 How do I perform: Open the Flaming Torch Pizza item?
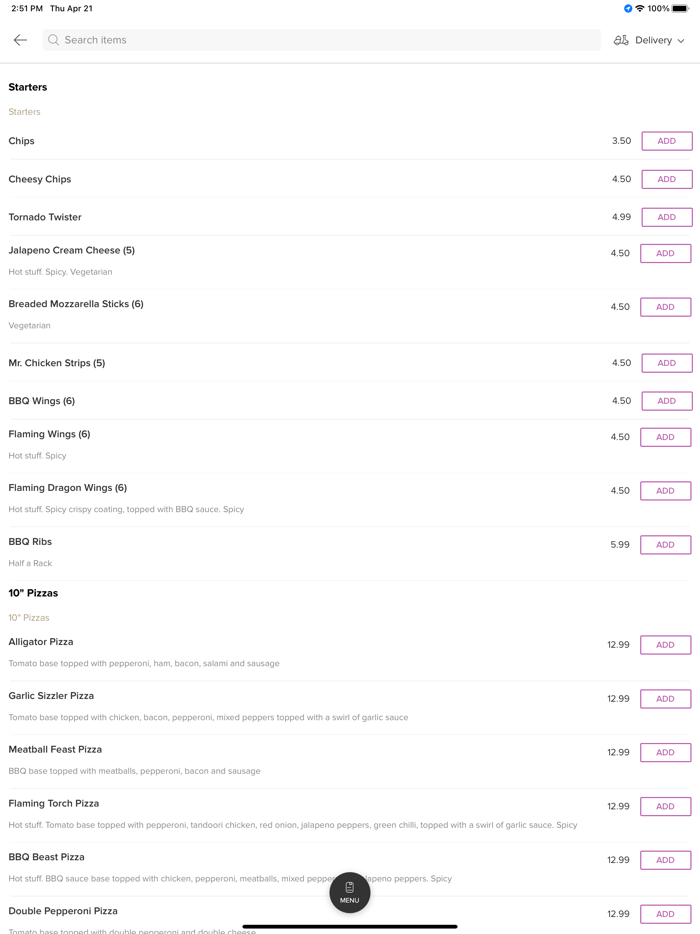click(x=54, y=804)
